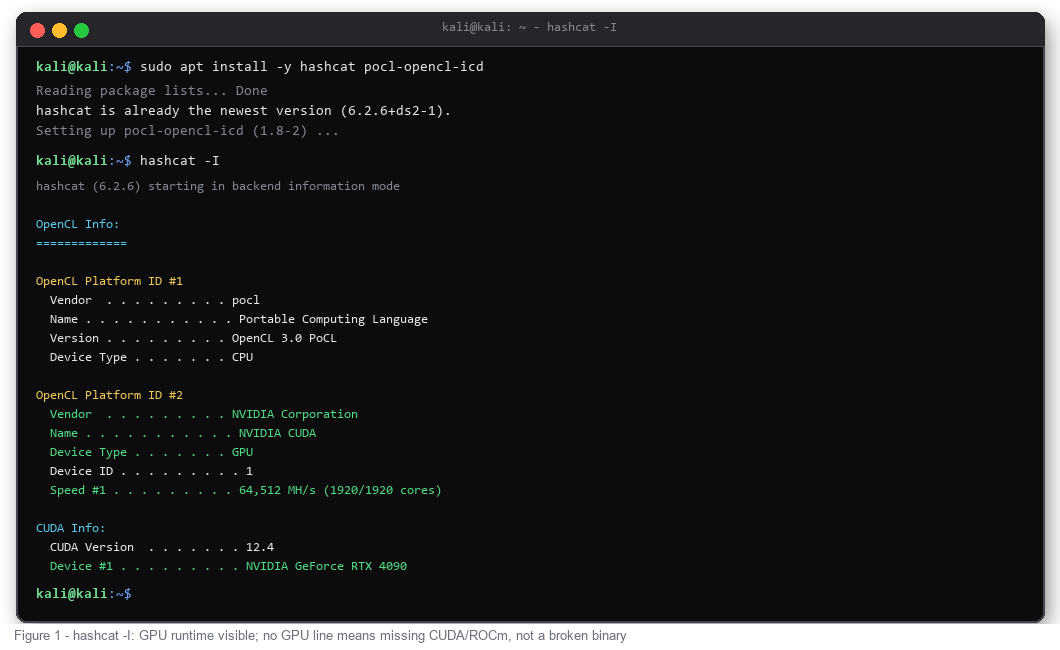Click the 'Device Type . . GPU' line
1060x650 pixels.
coord(151,452)
